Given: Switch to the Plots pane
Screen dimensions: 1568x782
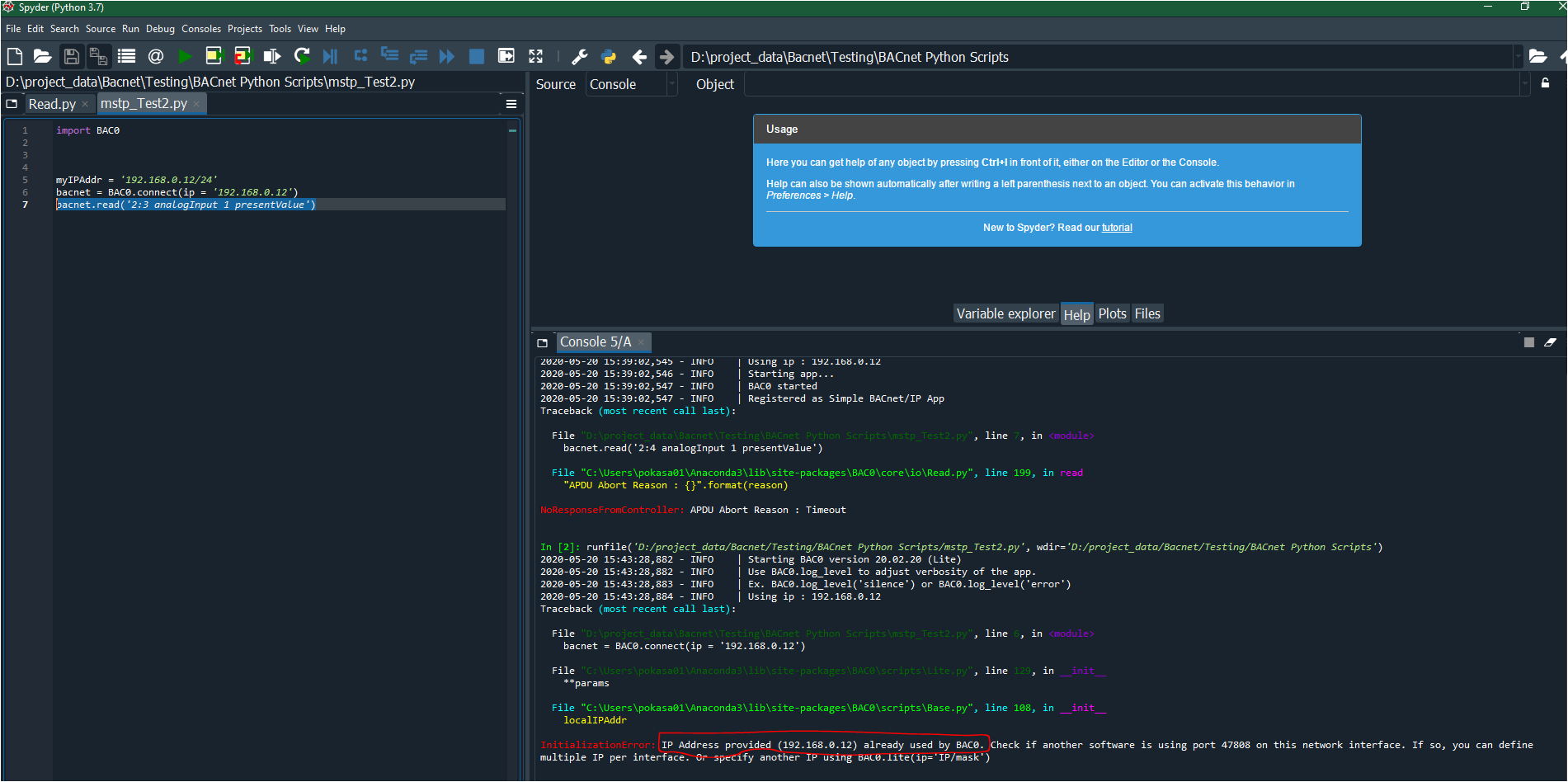Looking at the screenshot, I should tap(1112, 313).
